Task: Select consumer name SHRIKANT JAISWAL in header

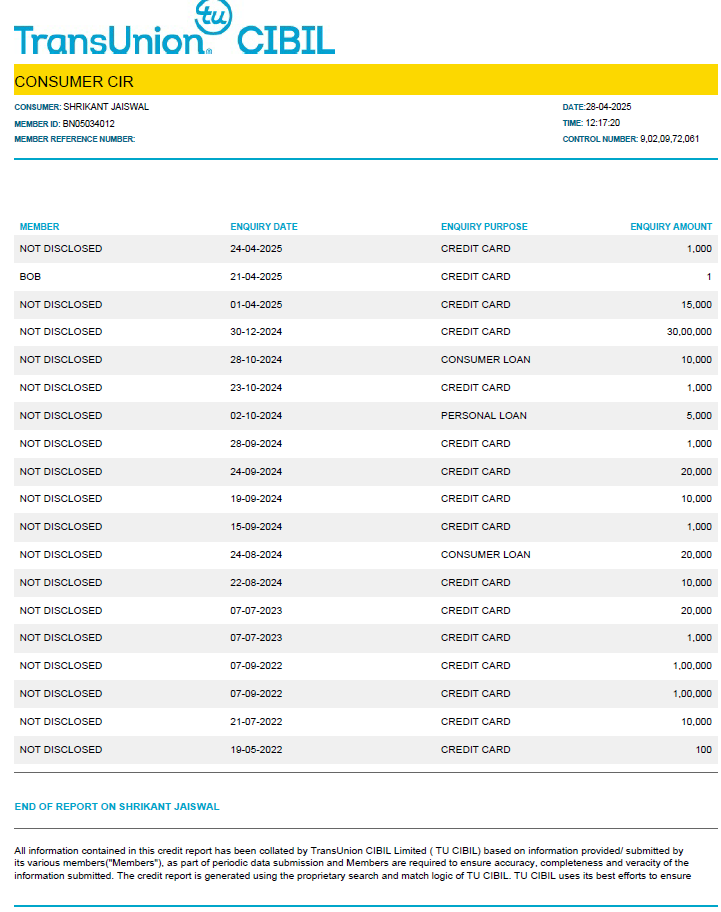Action: [x=106, y=107]
